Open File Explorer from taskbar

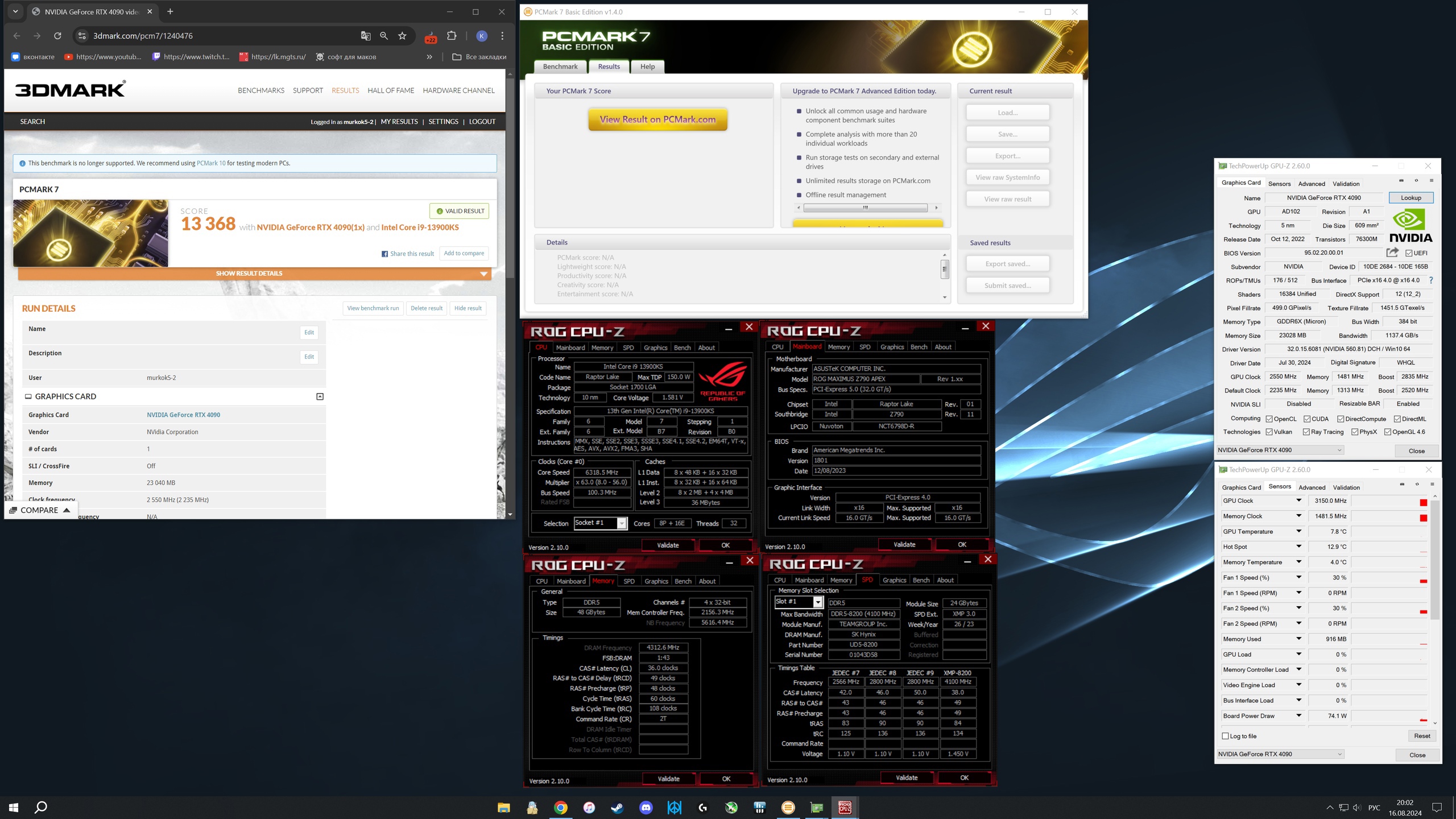503,808
